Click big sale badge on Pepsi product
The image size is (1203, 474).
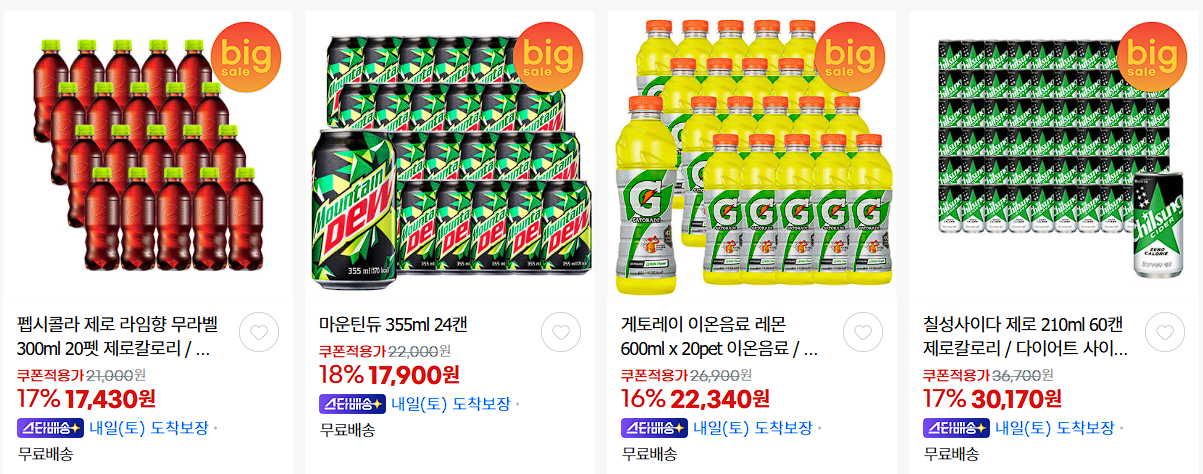[246, 56]
